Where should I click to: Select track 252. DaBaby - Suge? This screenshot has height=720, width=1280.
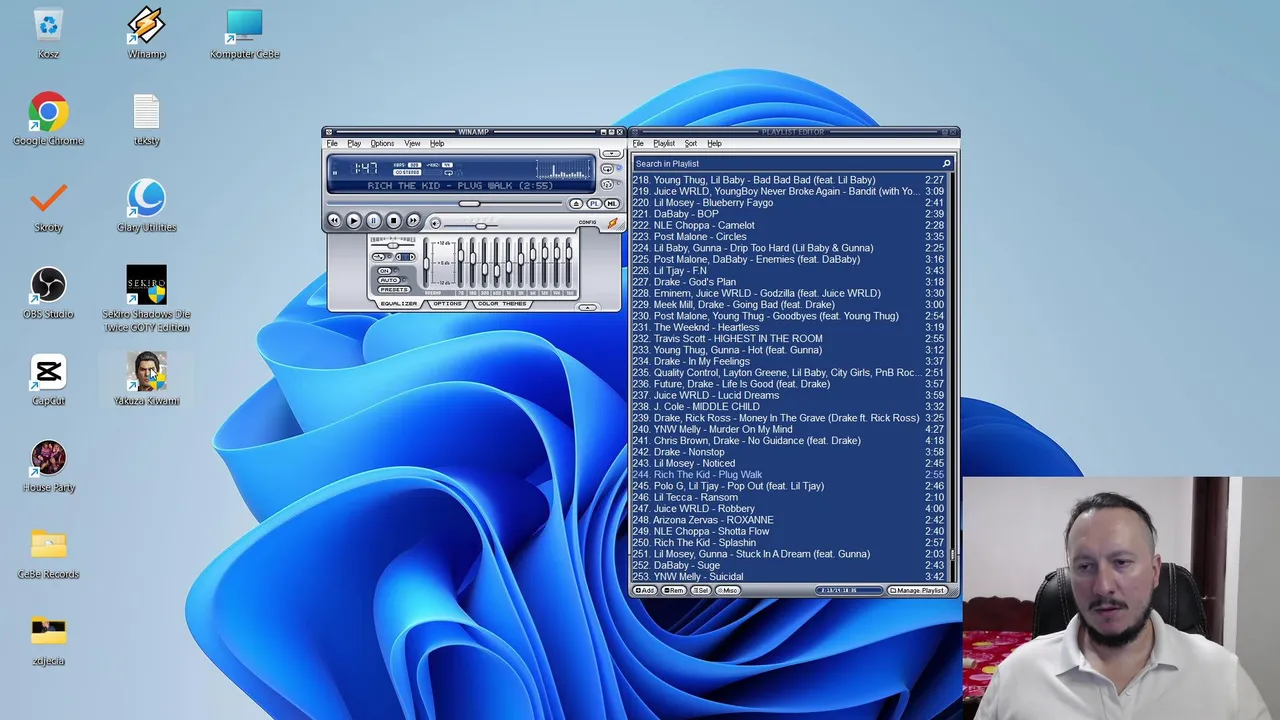(788, 565)
